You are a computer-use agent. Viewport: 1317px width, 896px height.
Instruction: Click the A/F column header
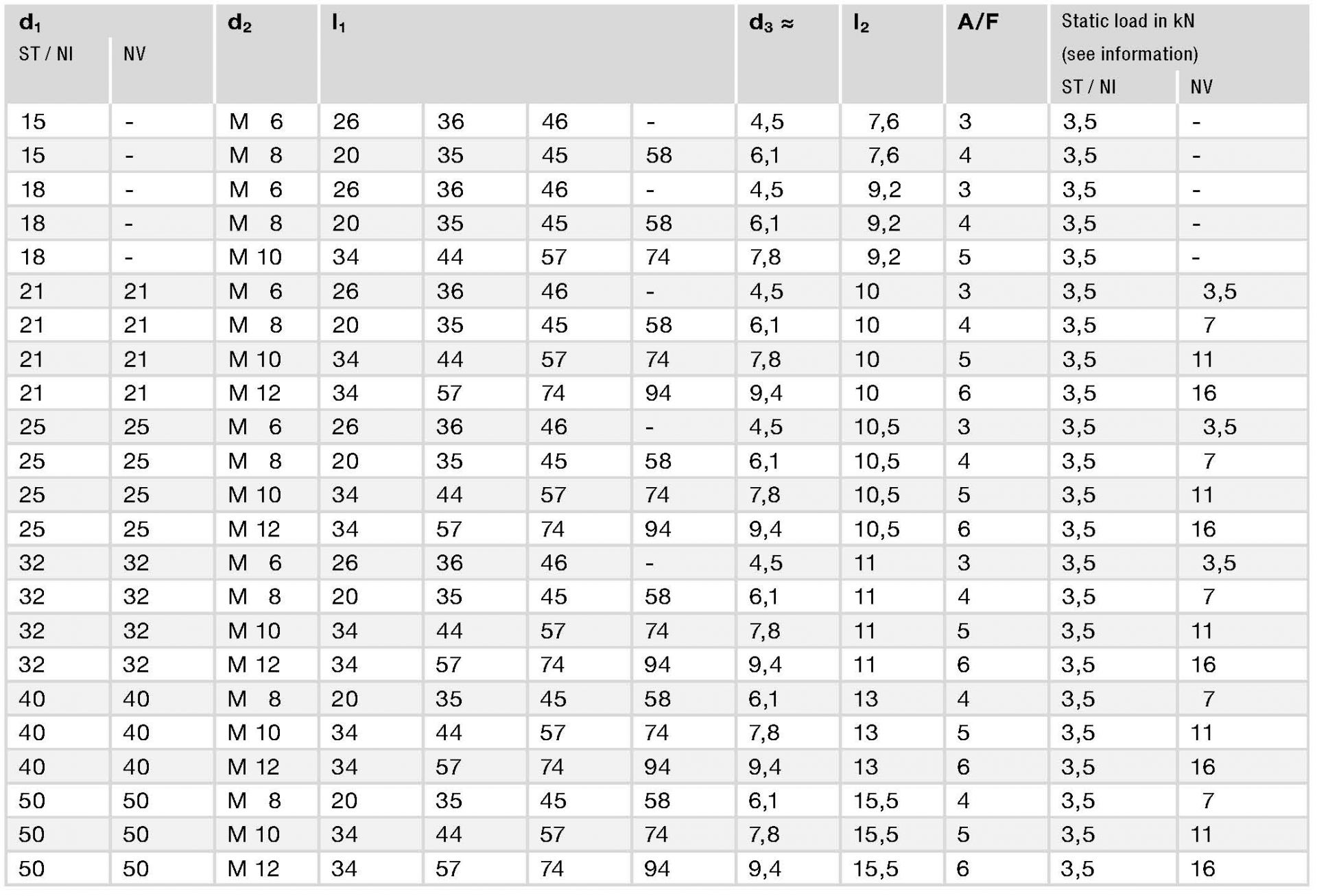tap(977, 22)
